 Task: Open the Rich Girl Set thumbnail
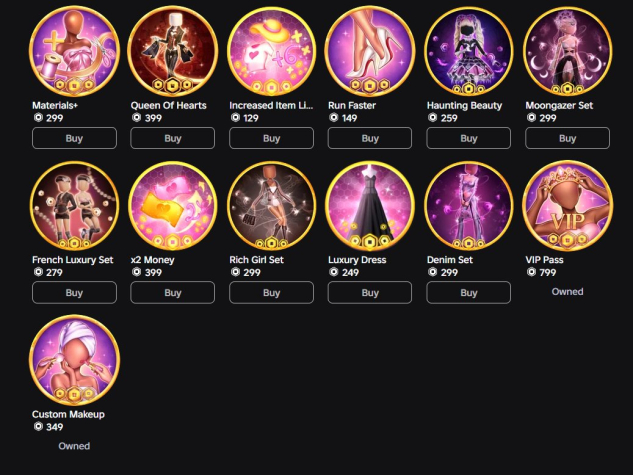click(x=271, y=205)
